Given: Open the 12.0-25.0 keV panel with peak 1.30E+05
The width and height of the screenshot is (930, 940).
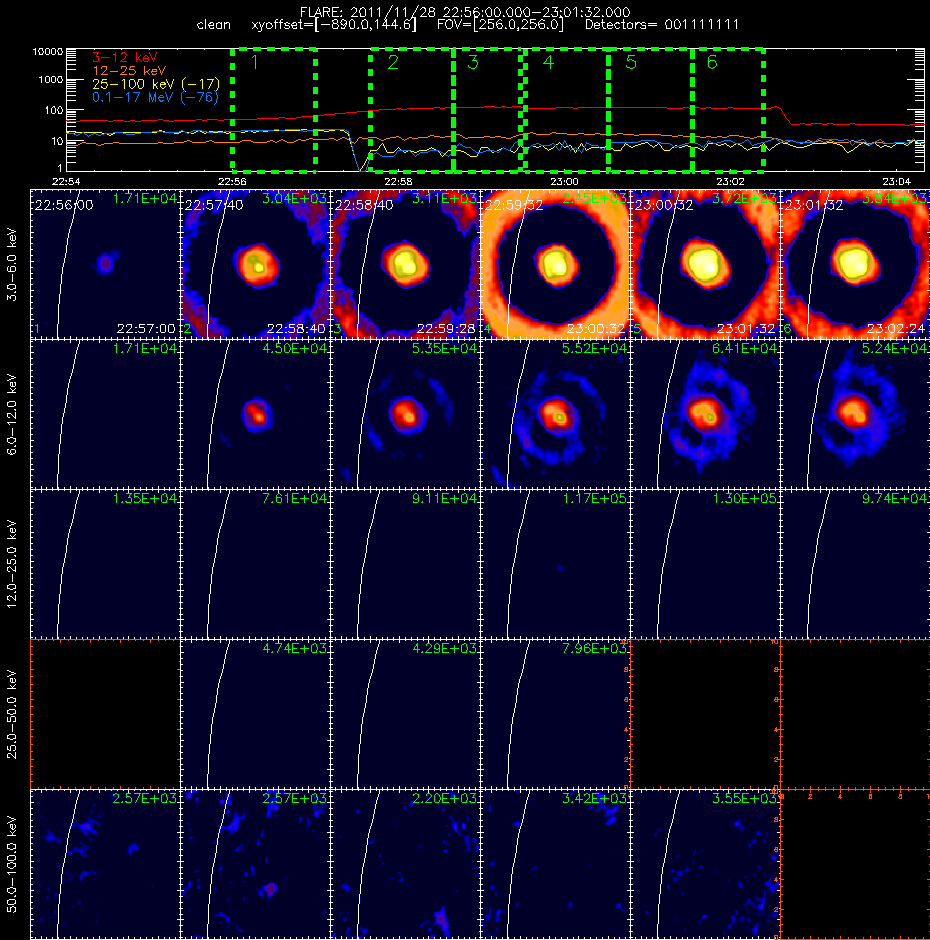Looking at the screenshot, I should 705,564.
